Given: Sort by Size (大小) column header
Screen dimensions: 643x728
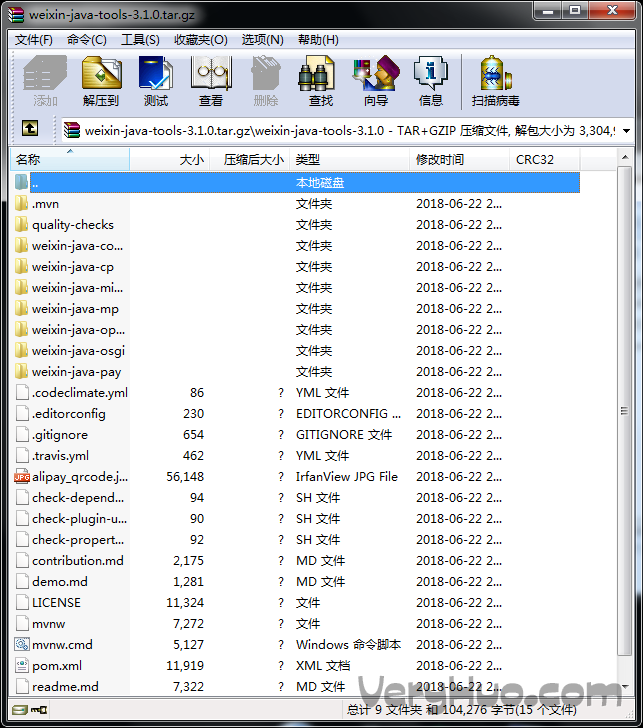Looking at the screenshot, I should pos(169,160).
